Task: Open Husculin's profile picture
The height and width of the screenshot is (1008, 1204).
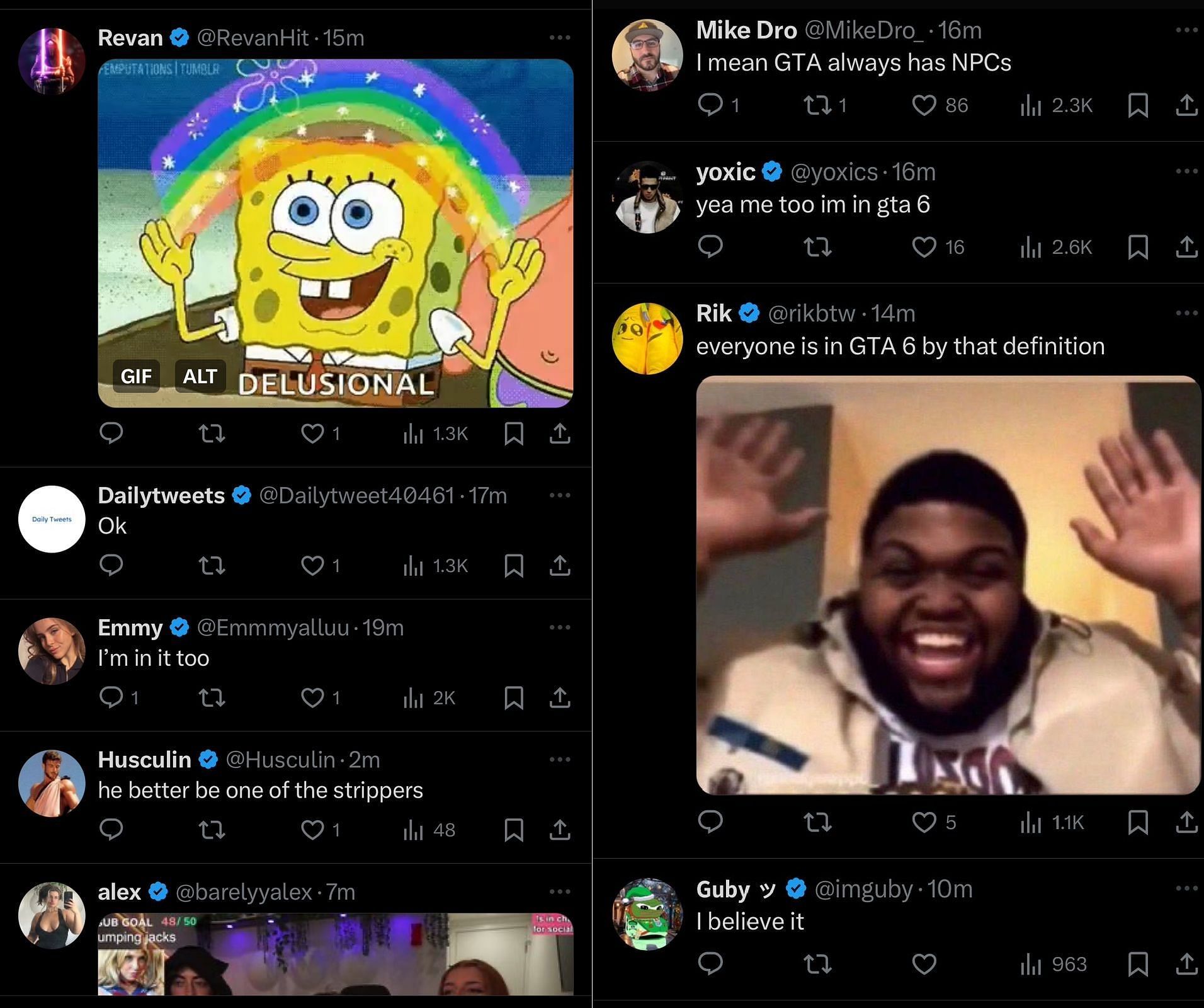Action: pyautogui.click(x=52, y=783)
